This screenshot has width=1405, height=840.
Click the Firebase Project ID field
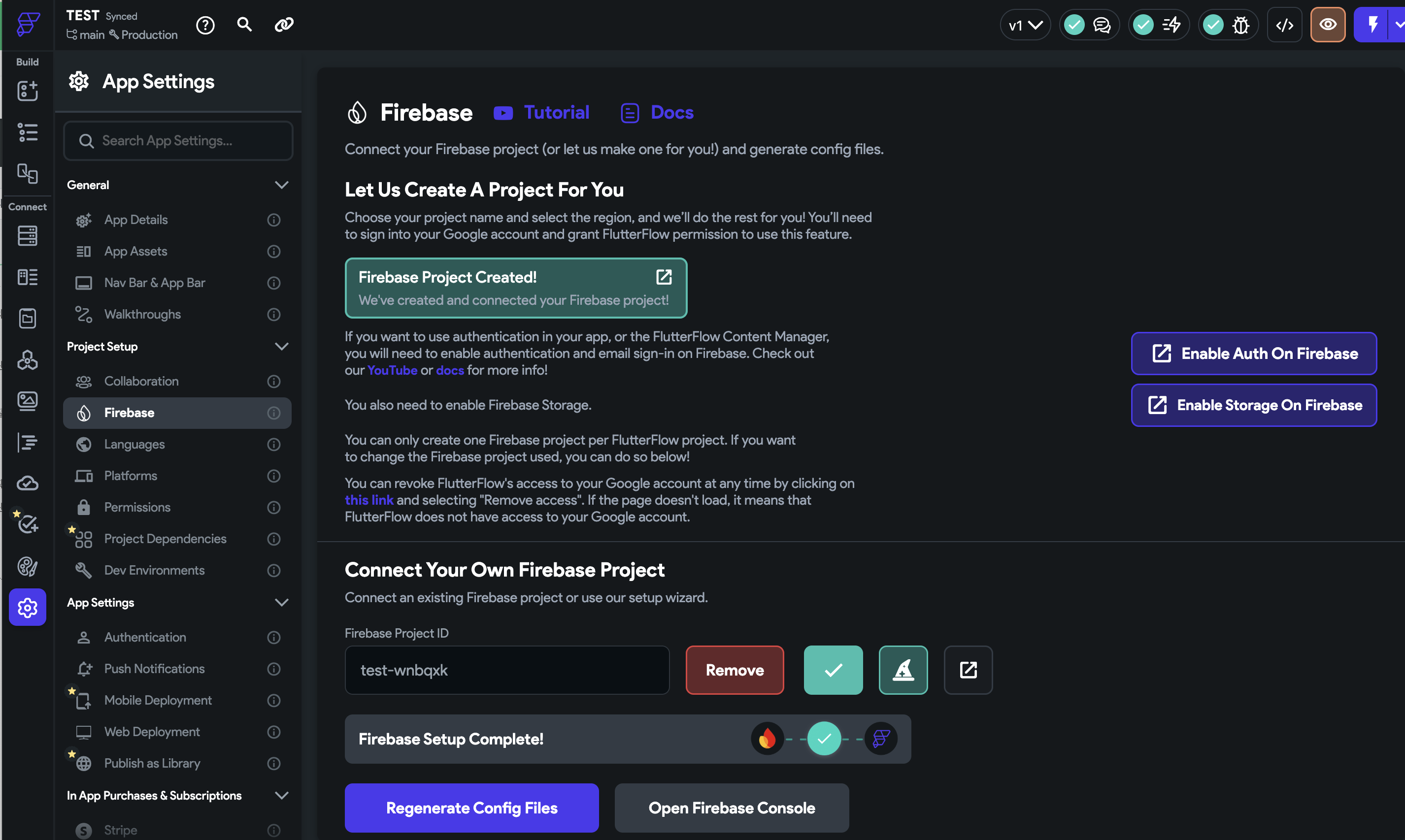(507, 670)
